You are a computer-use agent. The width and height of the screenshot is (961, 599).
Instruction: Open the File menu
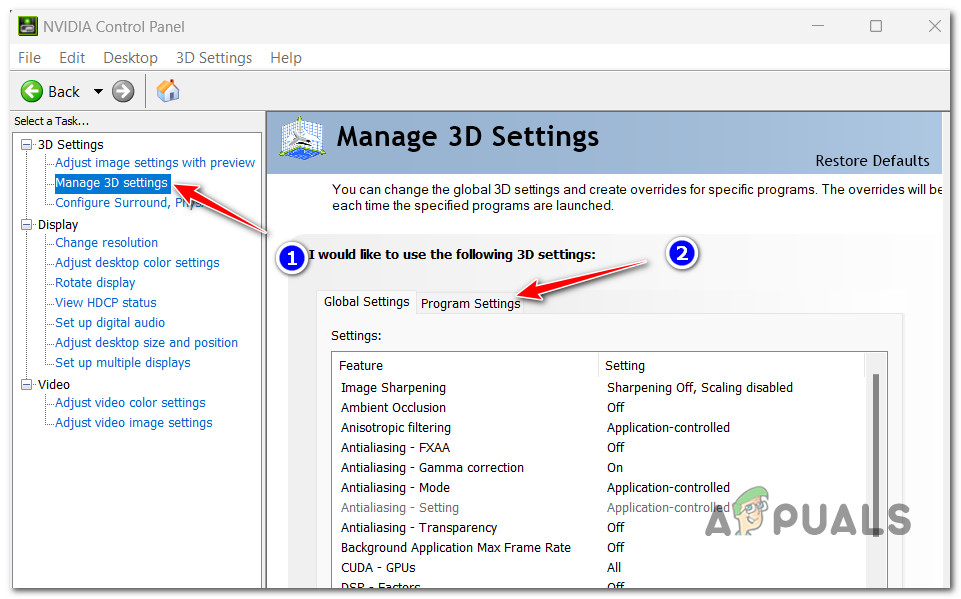point(29,58)
